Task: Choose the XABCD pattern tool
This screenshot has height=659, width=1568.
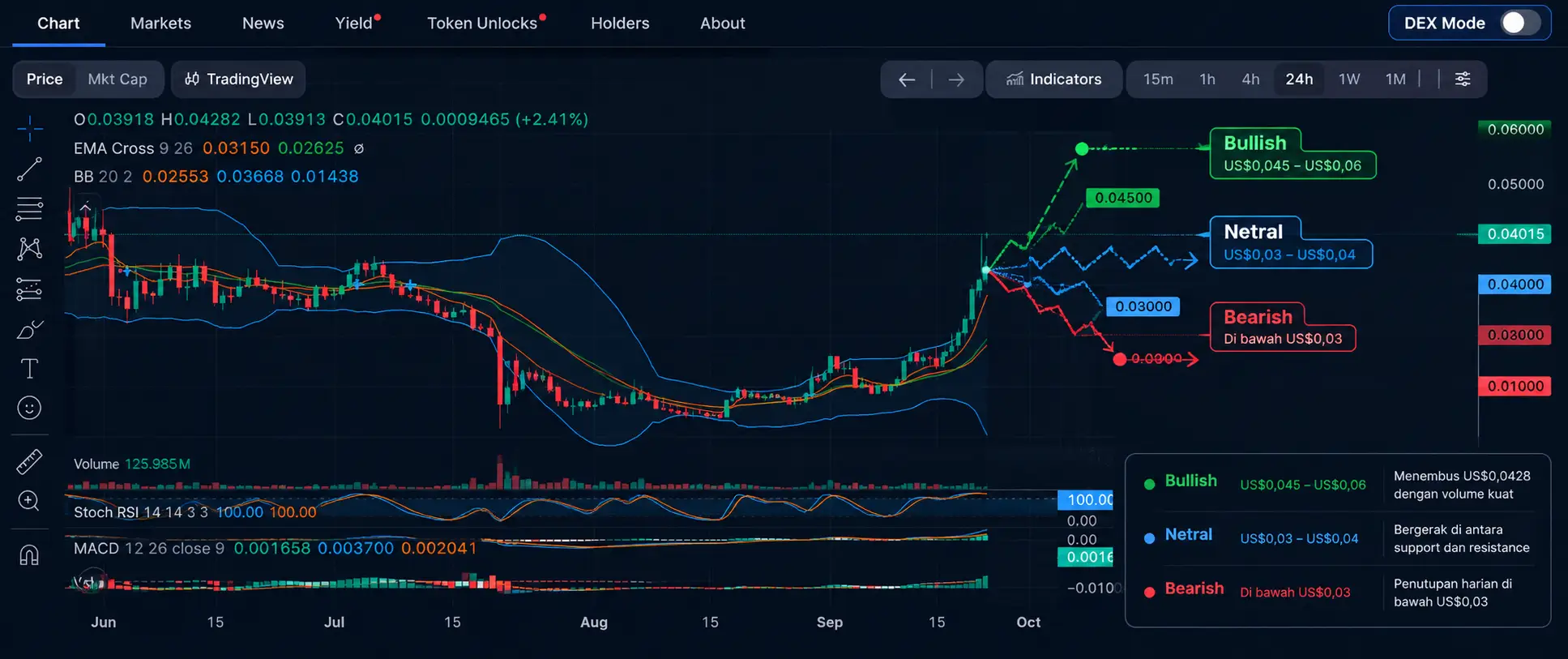Action: click(29, 248)
